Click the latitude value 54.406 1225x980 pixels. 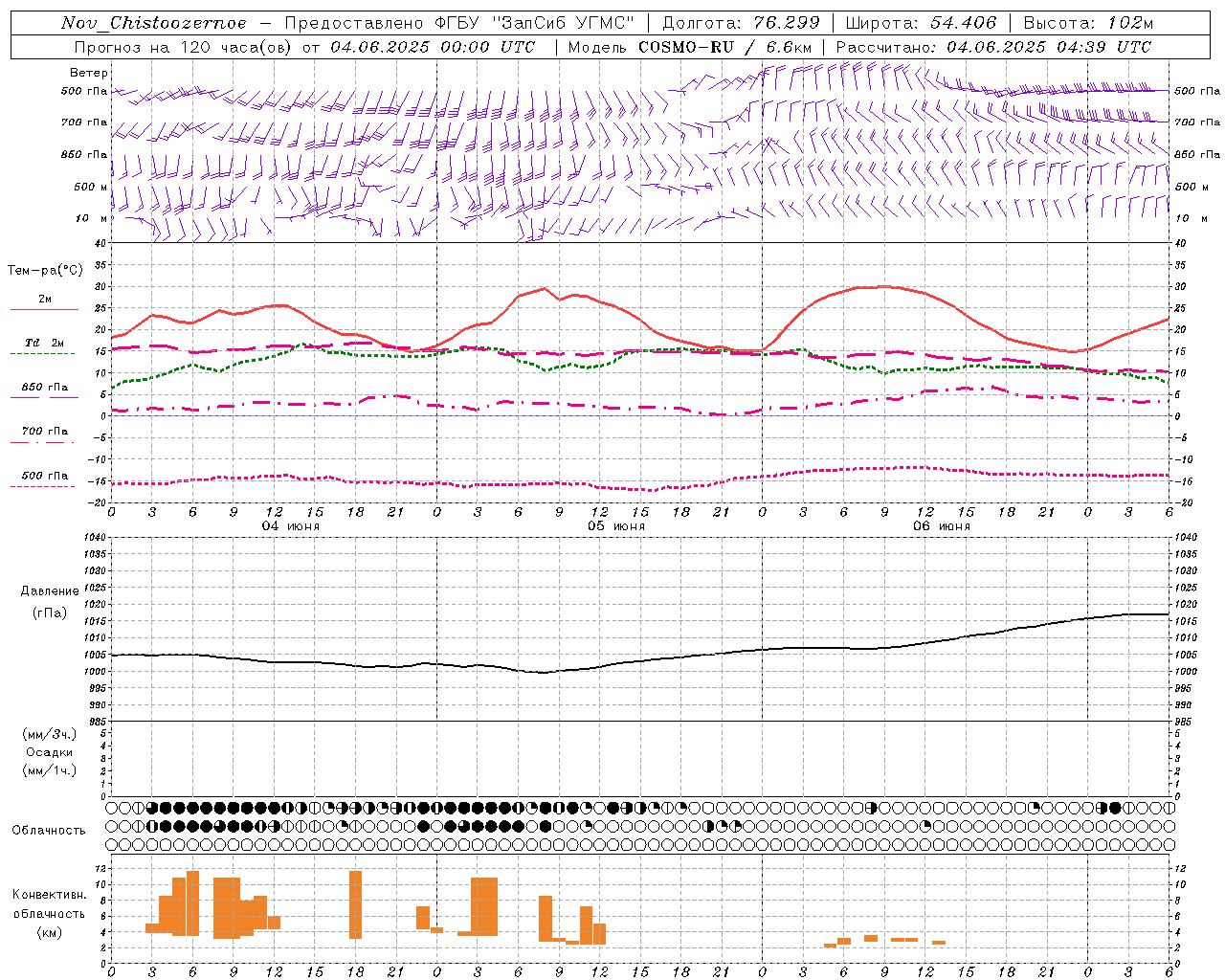coord(964,23)
